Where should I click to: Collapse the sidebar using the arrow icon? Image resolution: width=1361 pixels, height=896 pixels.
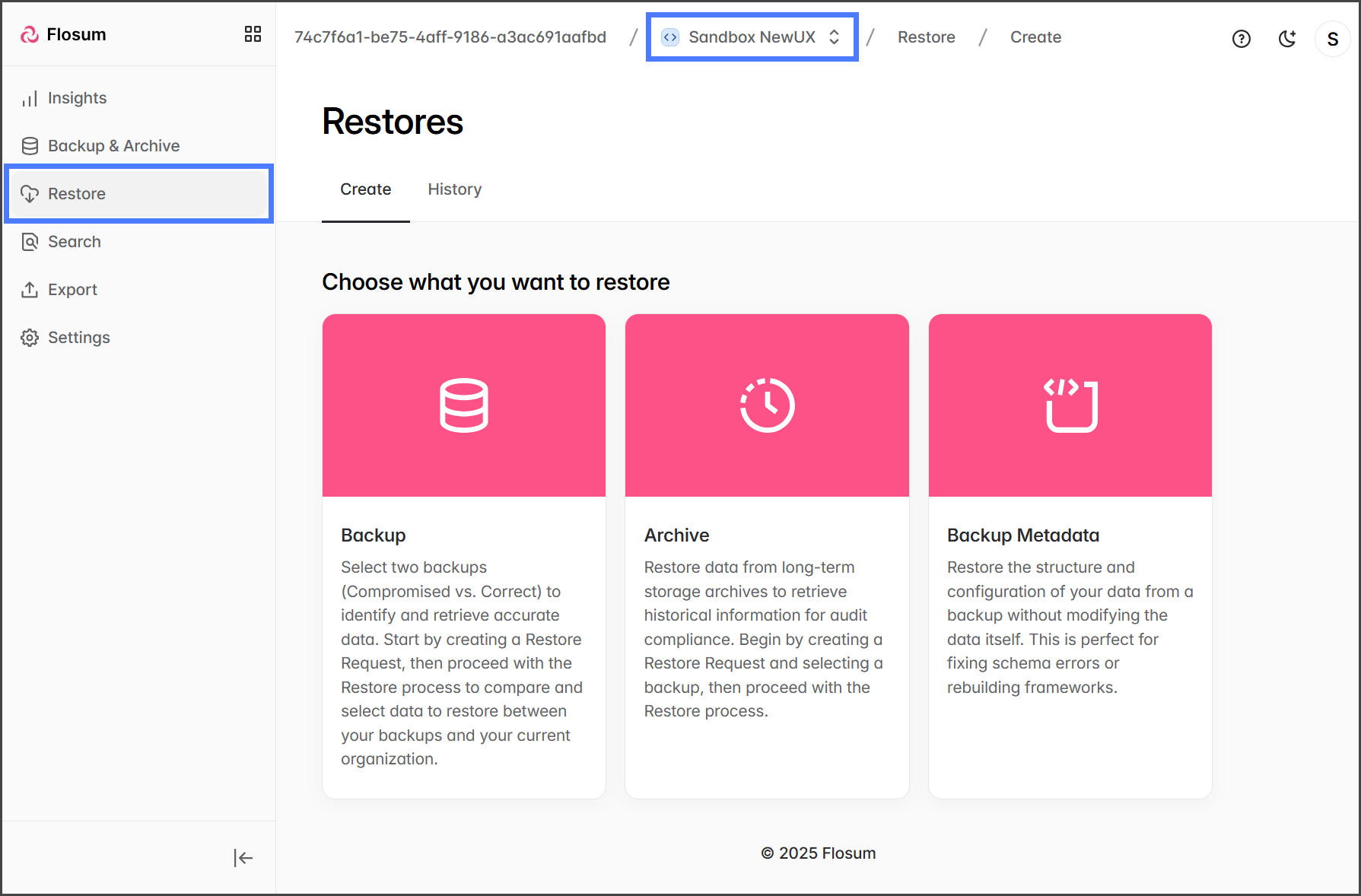pyautogui.click(x=243, y=858)
